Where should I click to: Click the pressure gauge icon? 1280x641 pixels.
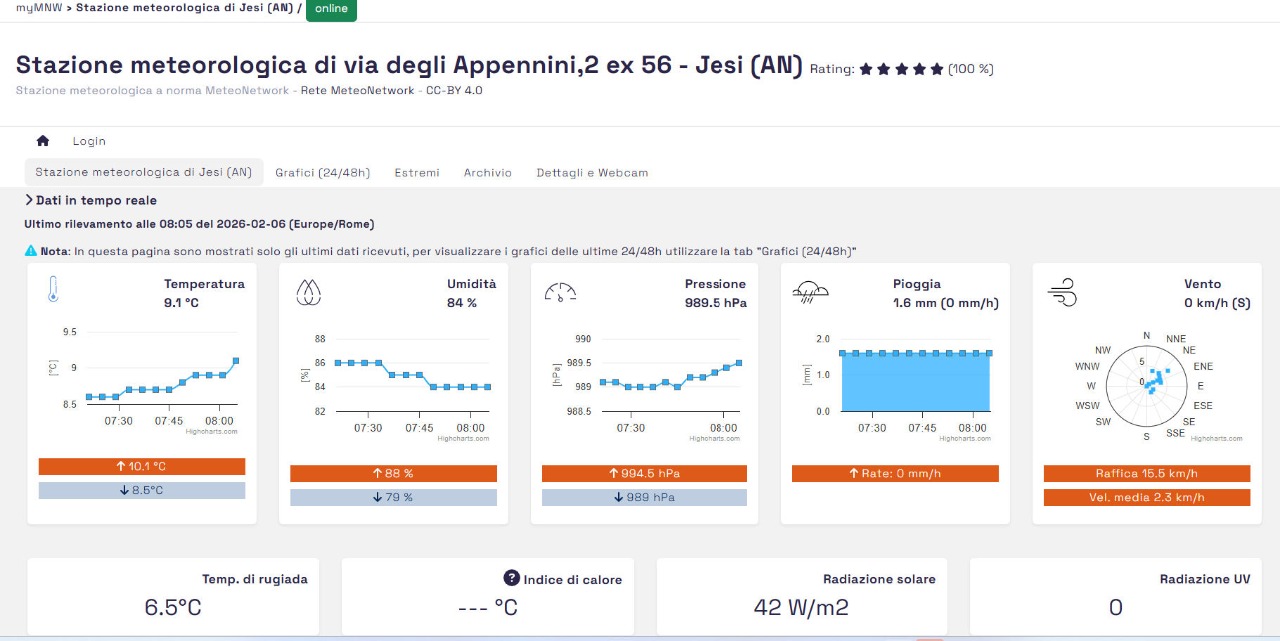pyautogui.click(x=560, y=292)
